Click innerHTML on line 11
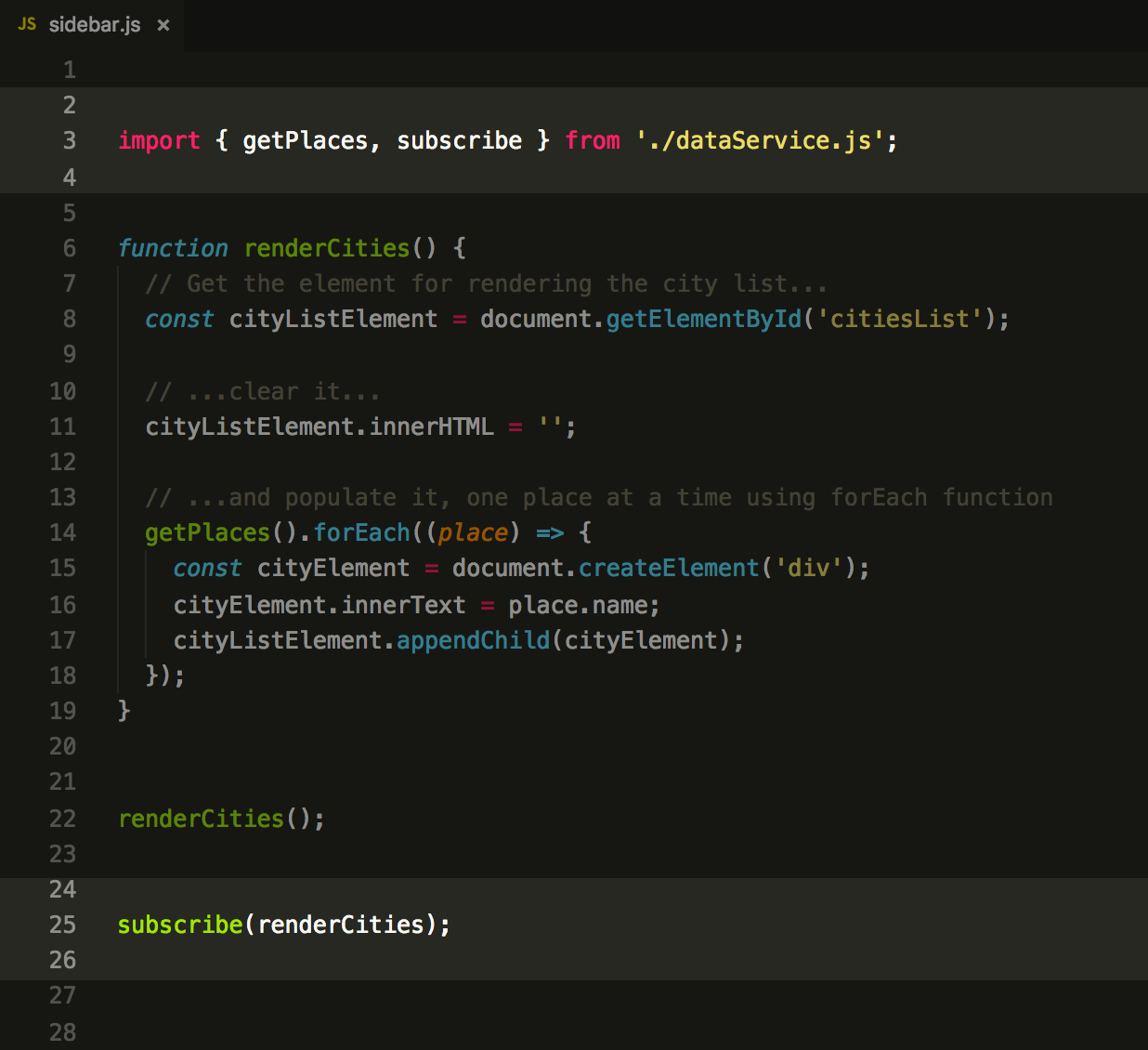Image resolution: width=1148 pixels, height=1050 pixels. coord(432,427)
